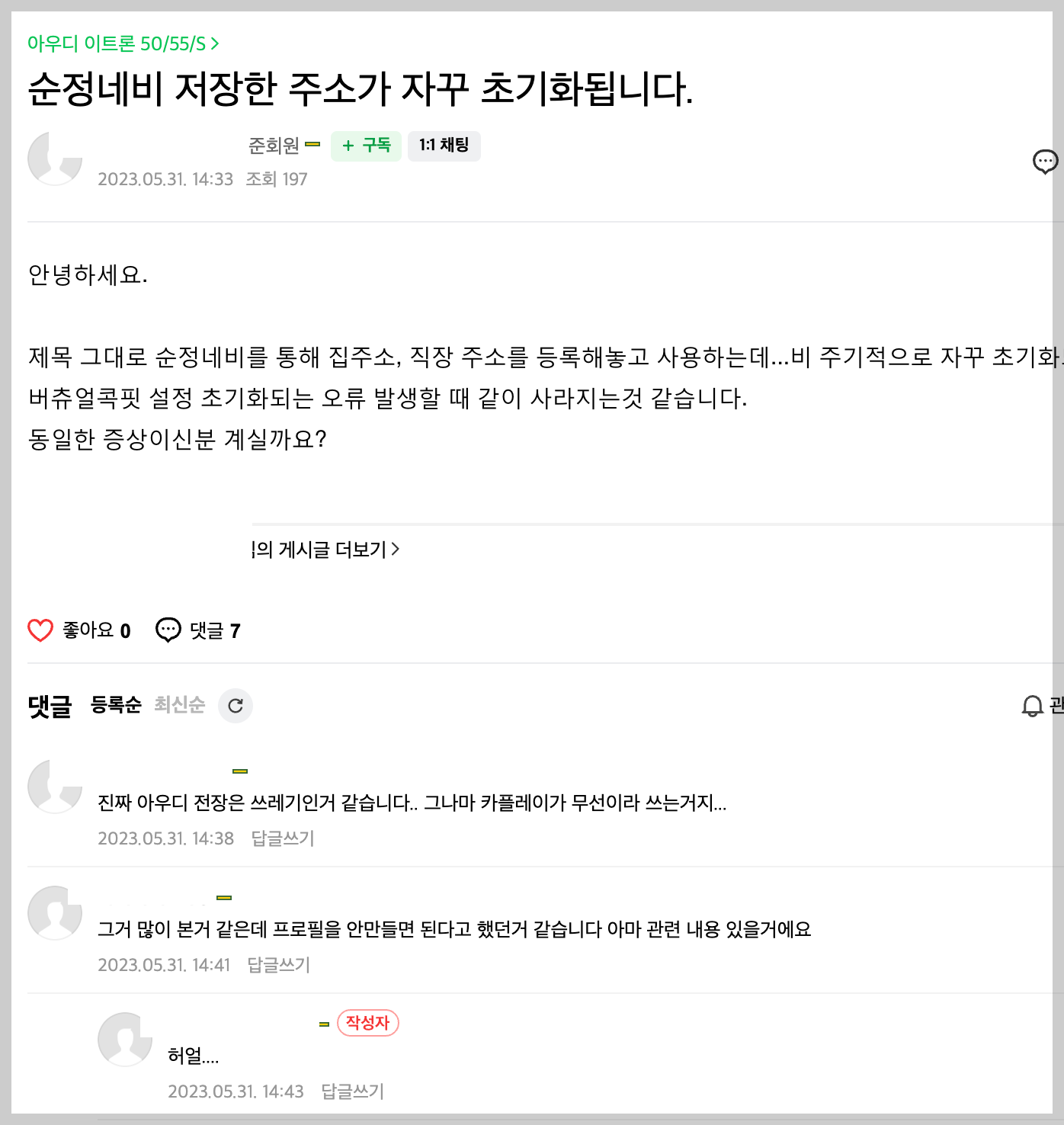1064x1125 pixels.
Task: Reply to the 14:43 author comment
Action: 353,1091
